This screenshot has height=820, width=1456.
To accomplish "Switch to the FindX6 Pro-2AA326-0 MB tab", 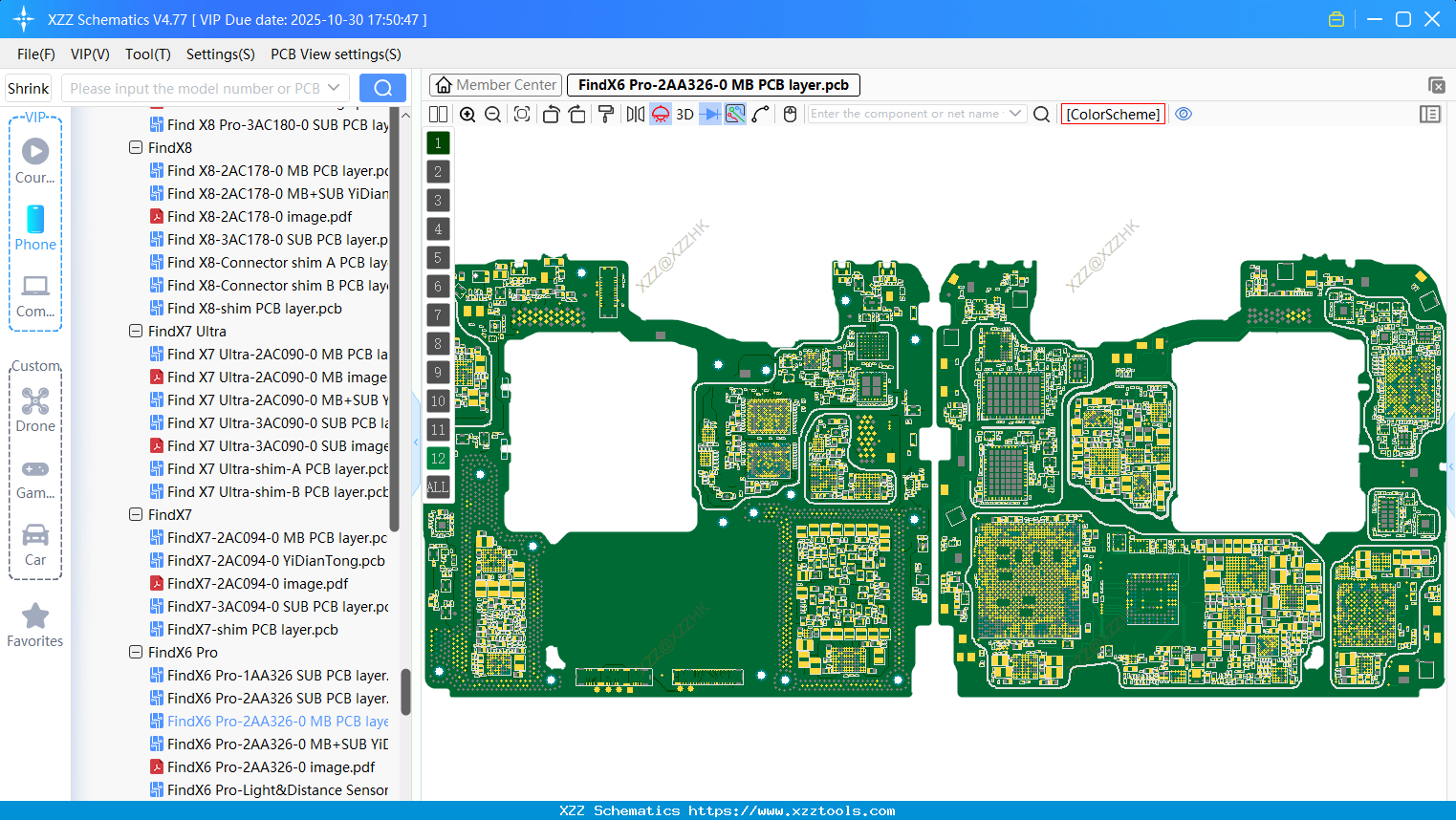I will pyautogui.click(x=713, y=84).
